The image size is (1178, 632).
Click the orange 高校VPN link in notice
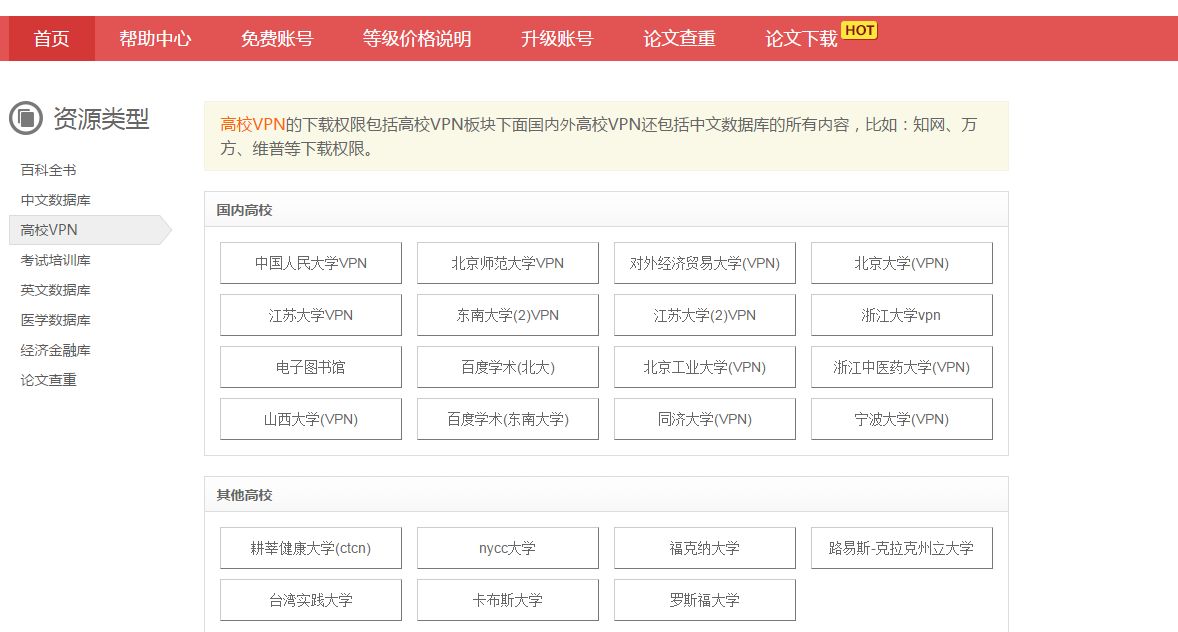click(252, 125)
